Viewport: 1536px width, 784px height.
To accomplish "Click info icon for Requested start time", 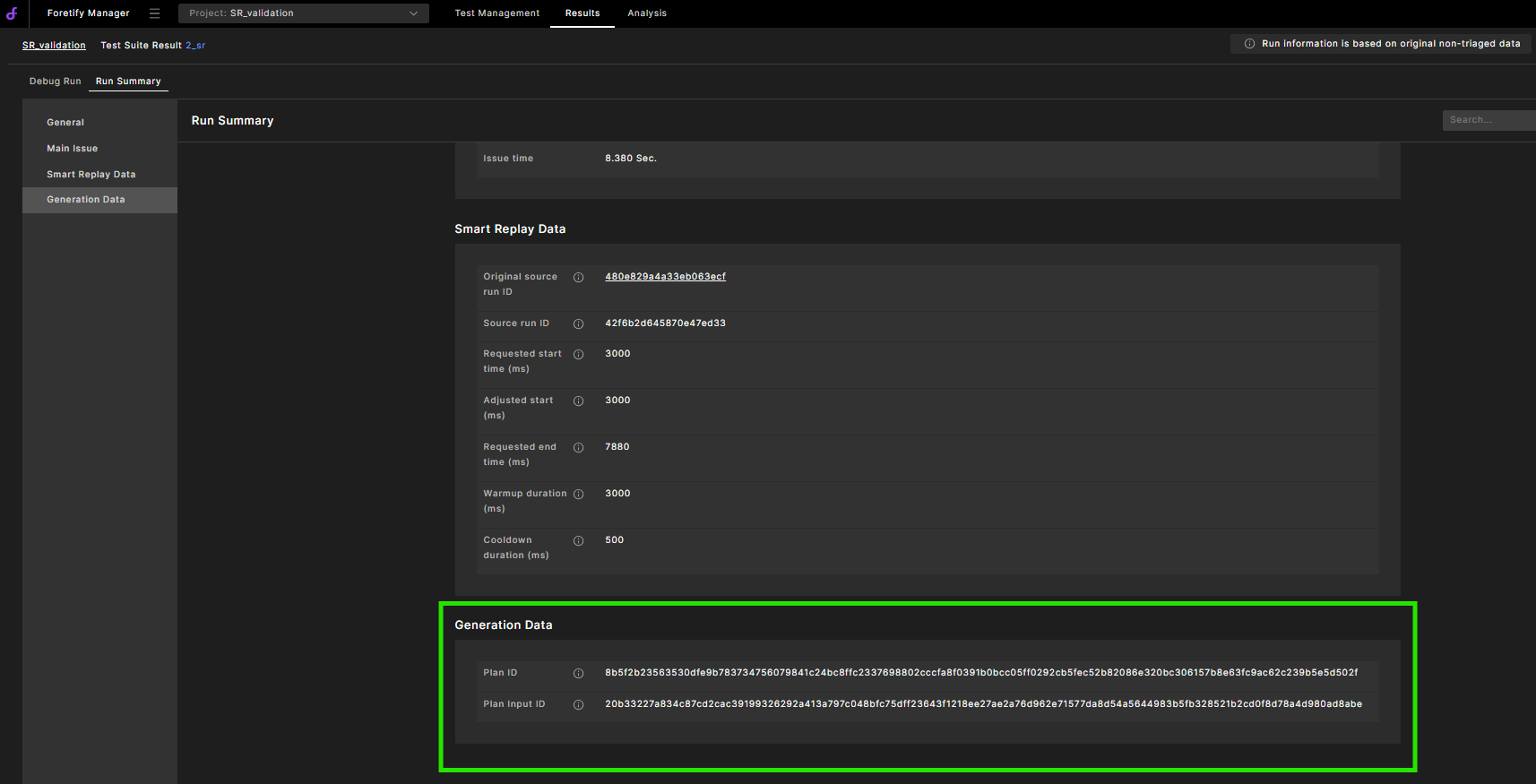I will 578,355.
